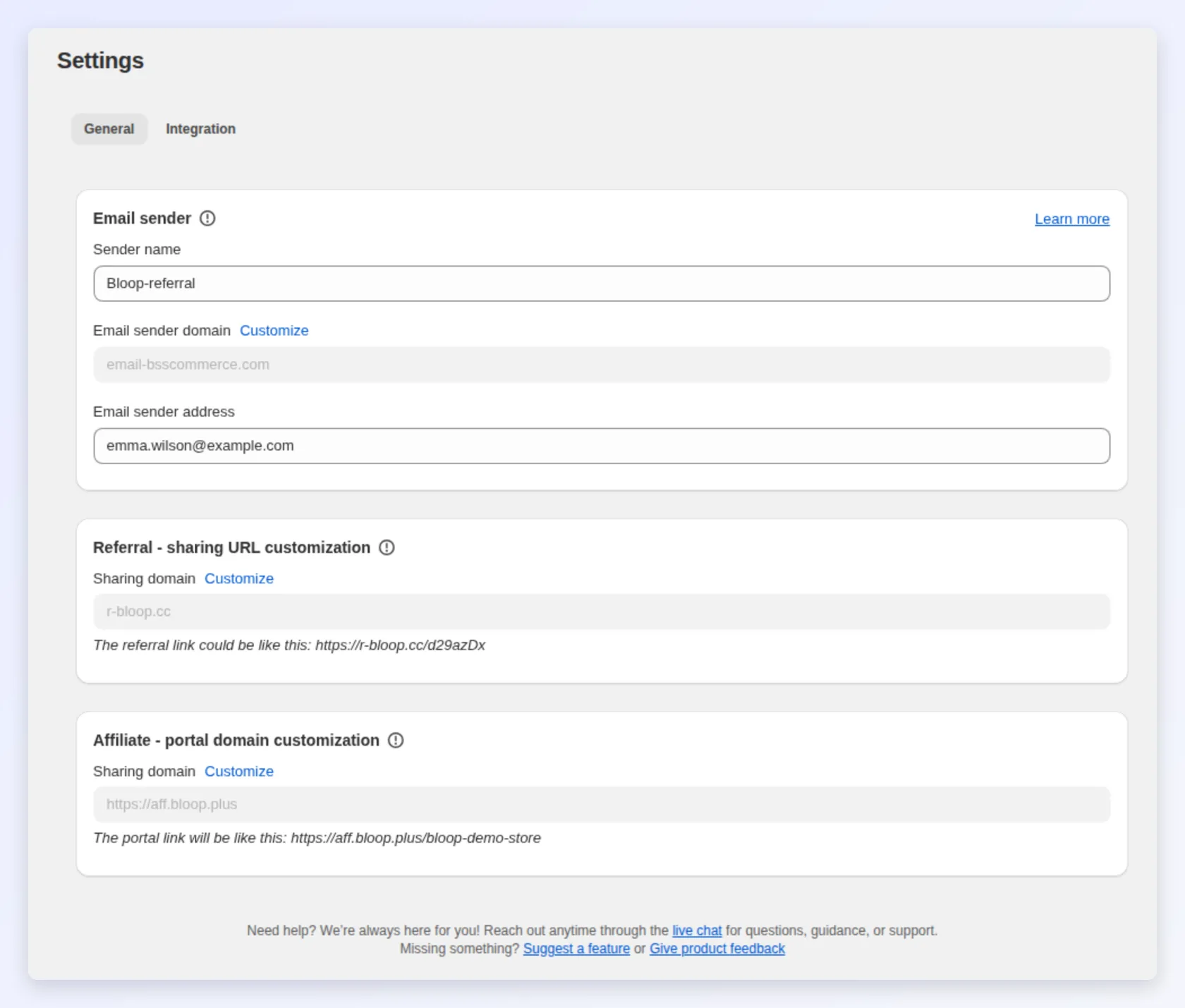Click the "Sender name" label

coord(137,249)
